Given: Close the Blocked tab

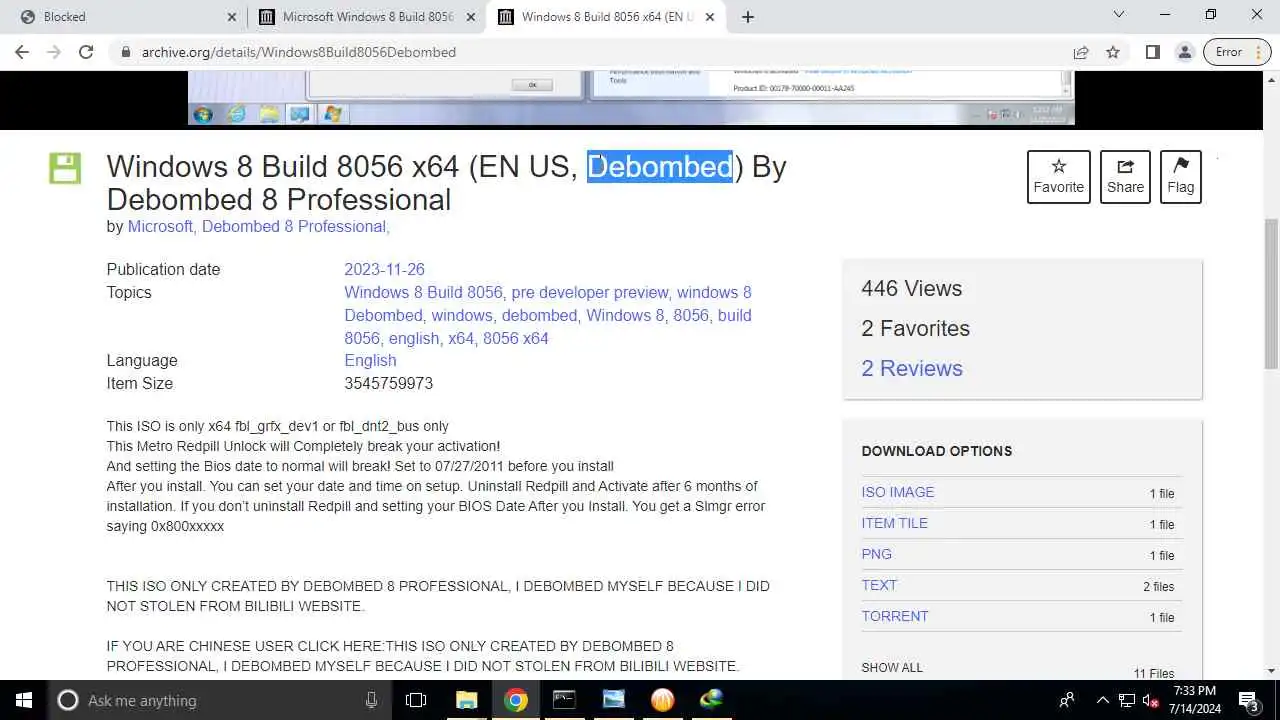Looking at the screenshot, I should (232, 17).
